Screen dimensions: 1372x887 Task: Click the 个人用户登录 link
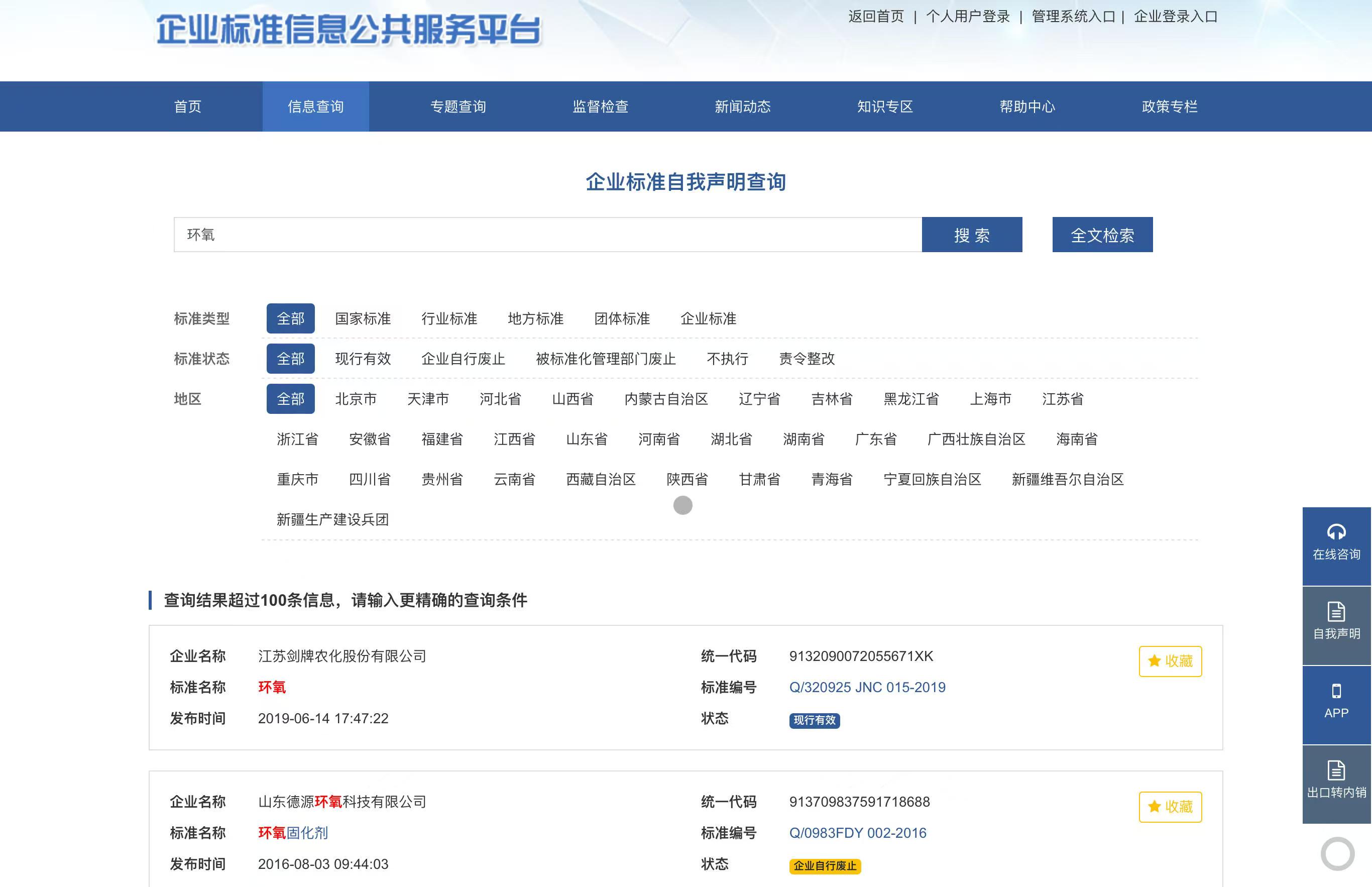click(x=968, y=17)
